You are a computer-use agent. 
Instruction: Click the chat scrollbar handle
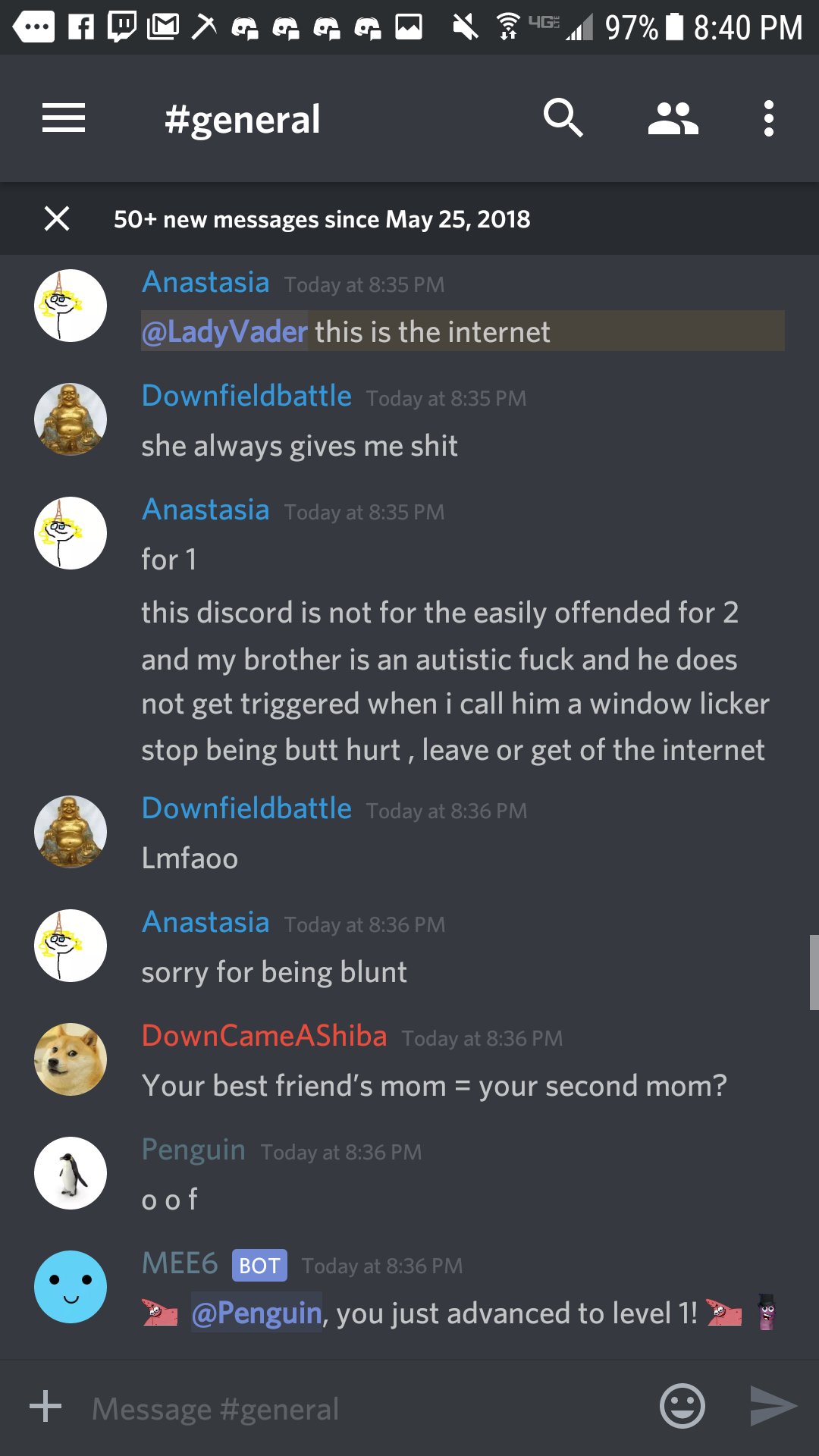coord(814,972)
